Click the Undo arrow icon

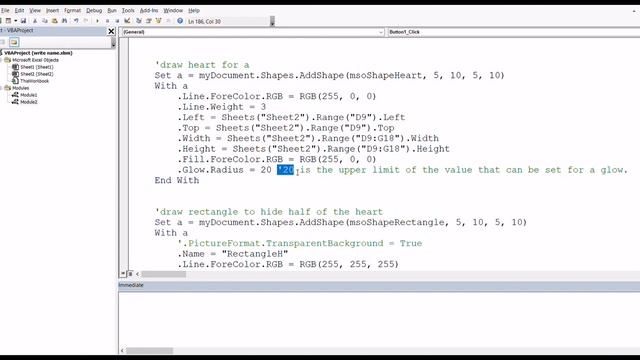pyautogui.click(x=76, y=21)
